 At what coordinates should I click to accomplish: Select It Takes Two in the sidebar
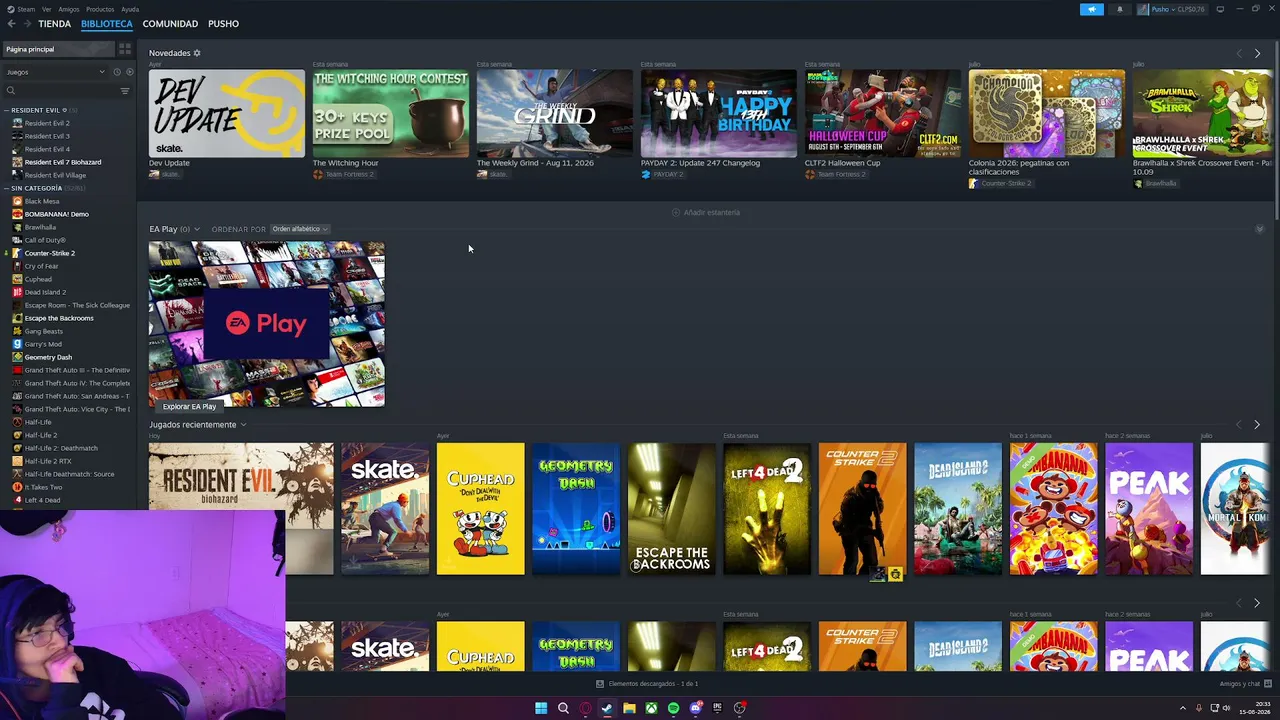point(43,487)
